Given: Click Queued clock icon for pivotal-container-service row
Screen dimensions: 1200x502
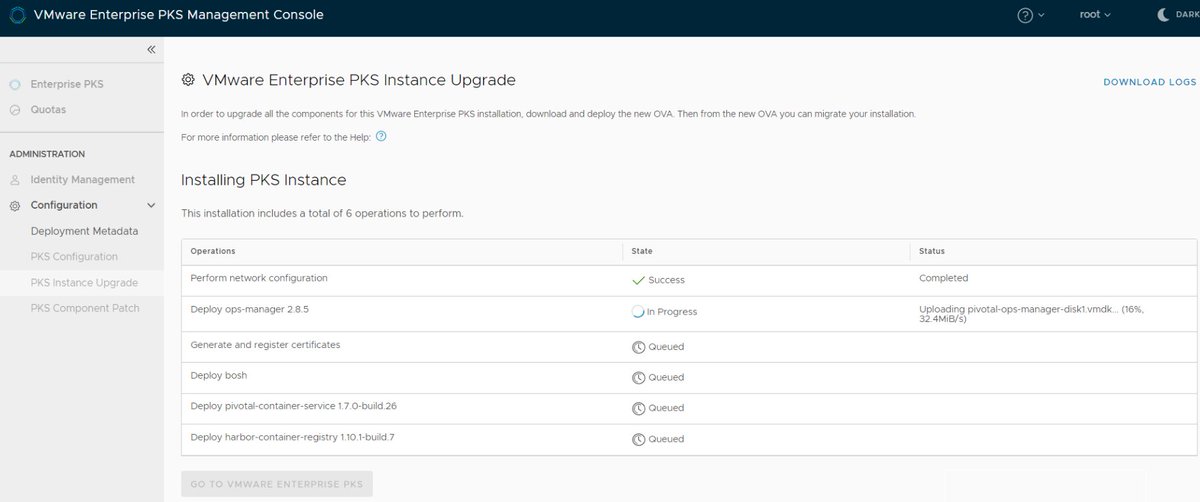Looking at the screenshot, I should tap(638, 408).
